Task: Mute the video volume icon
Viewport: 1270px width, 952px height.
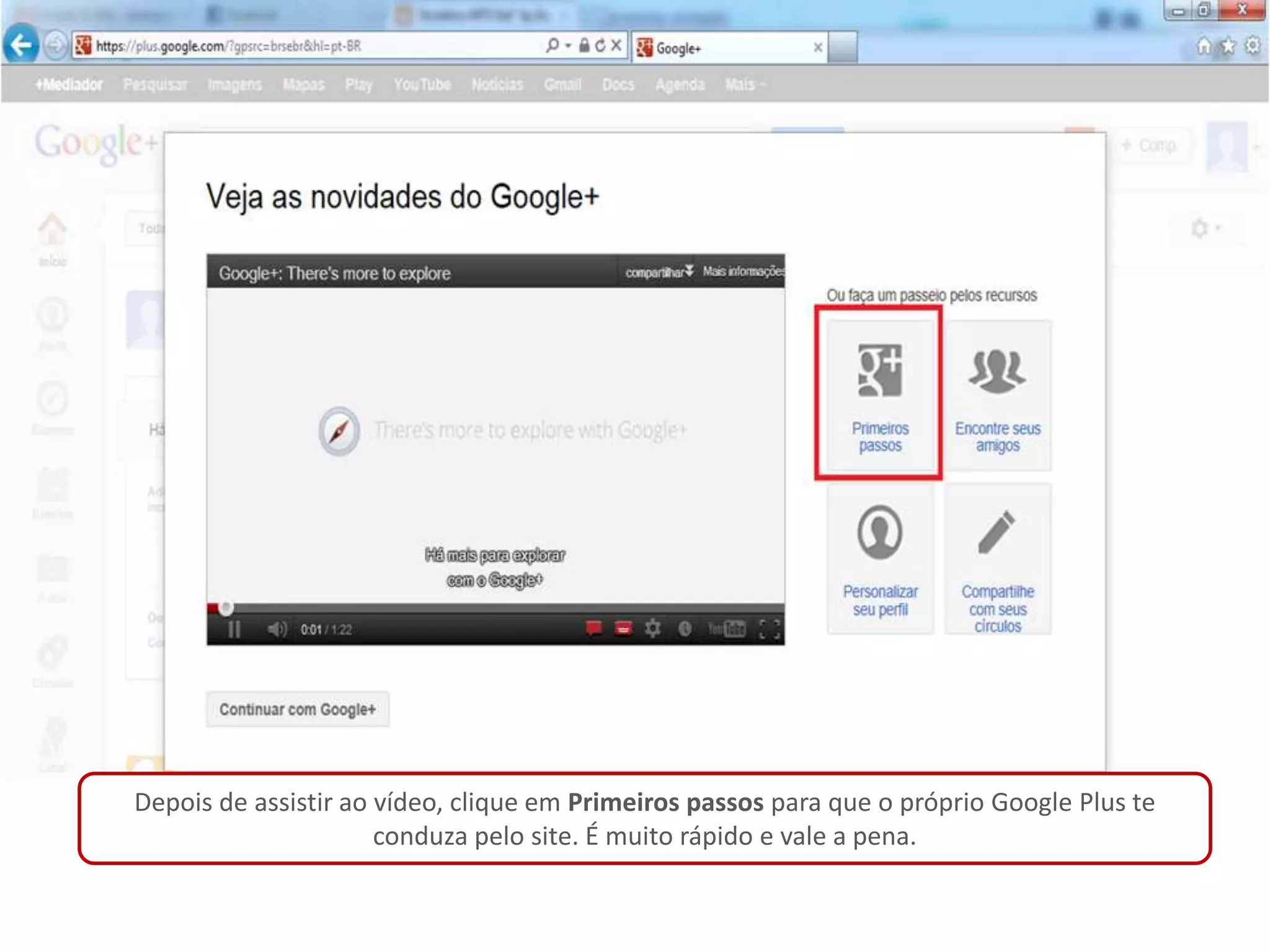Action: 277,630
